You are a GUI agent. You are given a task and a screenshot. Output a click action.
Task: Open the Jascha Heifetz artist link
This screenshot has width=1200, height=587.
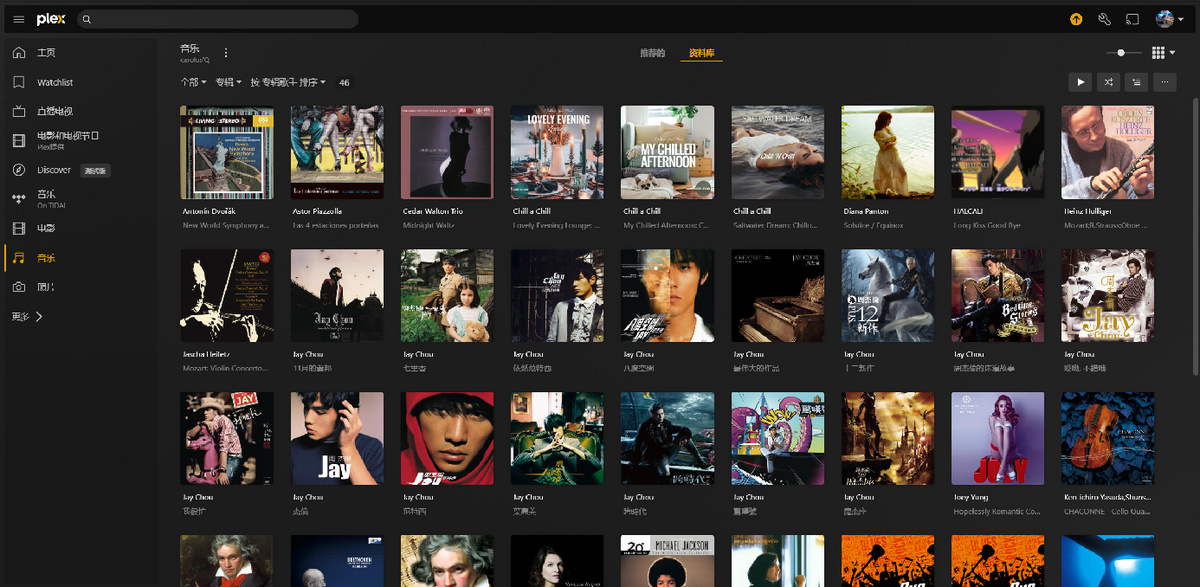[x=205, y=354]
